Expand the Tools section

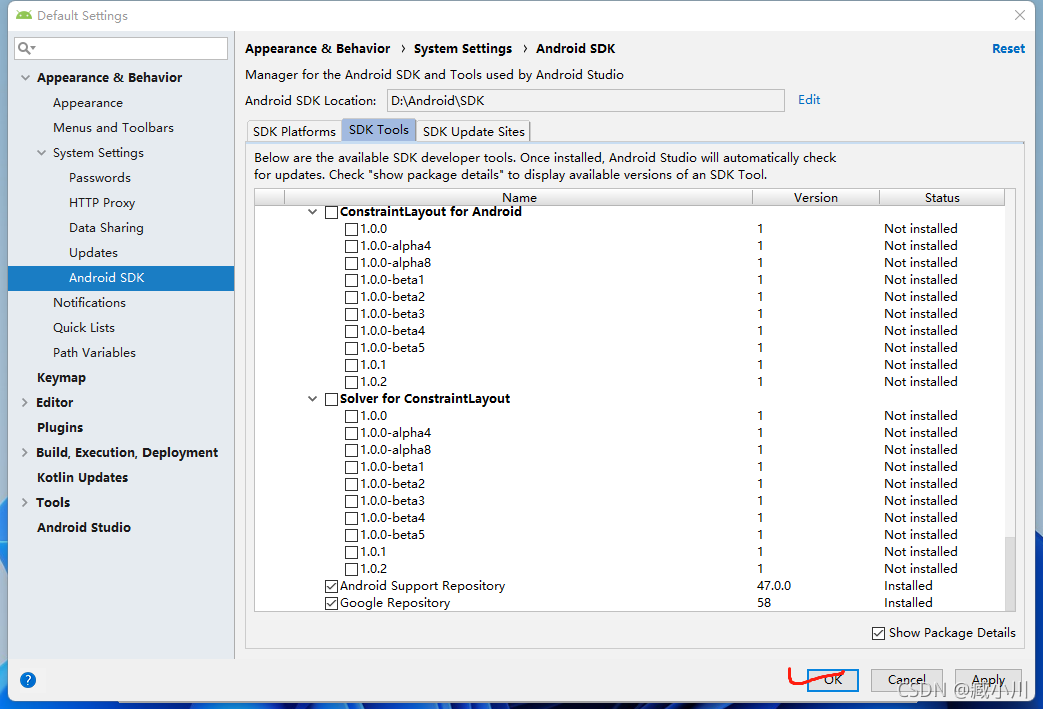(25, 502)
